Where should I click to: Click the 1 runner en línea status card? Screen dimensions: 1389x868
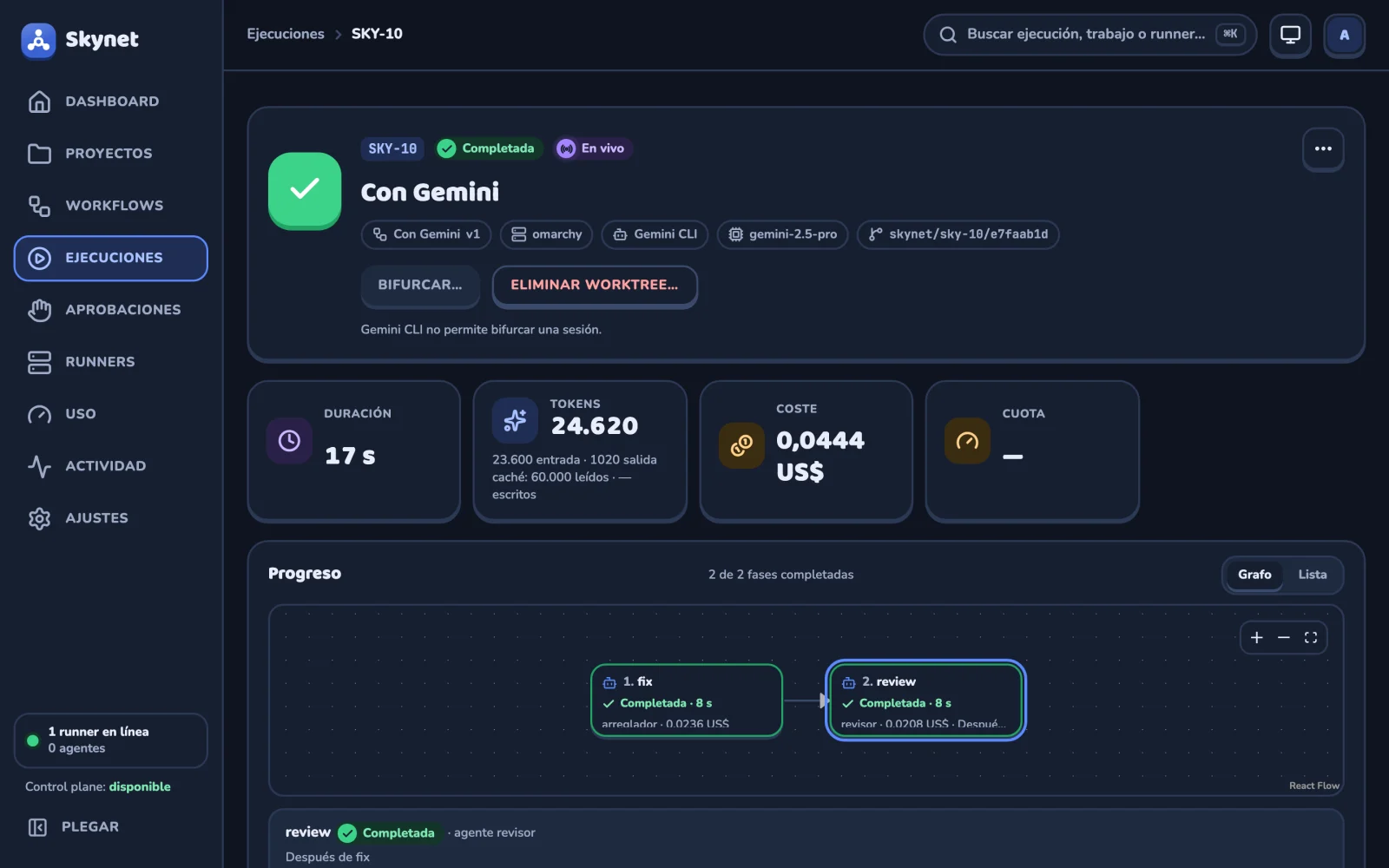pyautogui.click(x=111, y=740)
